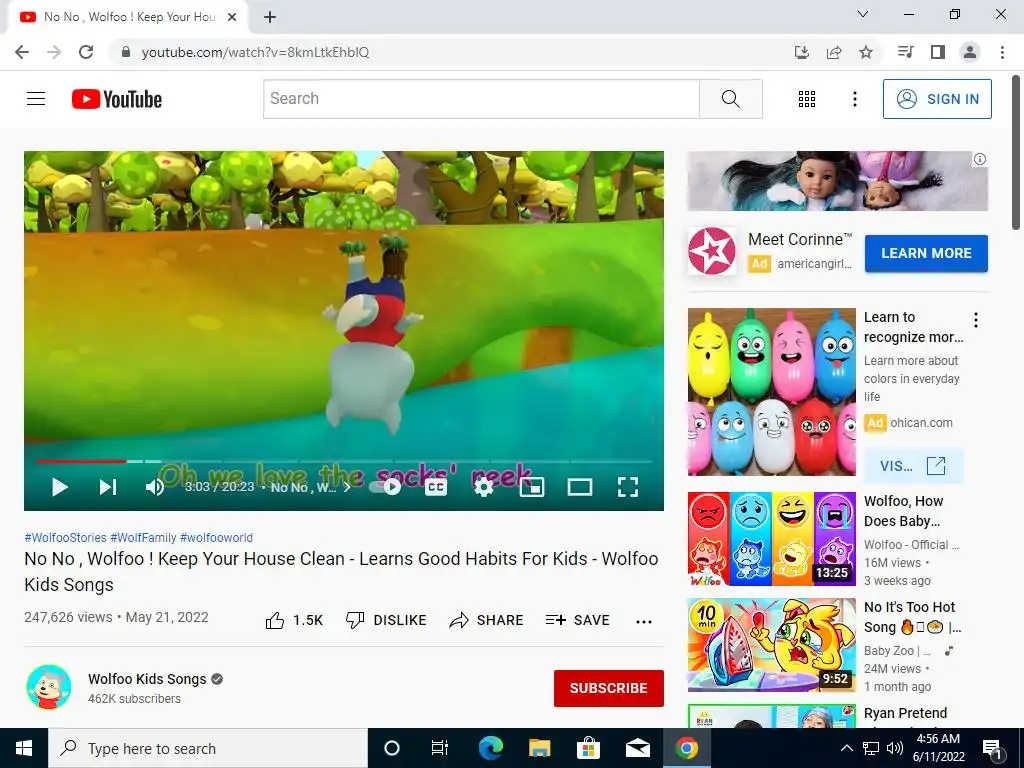The width and height of the screenshot is (1024, 768).
Task: Open #WolfFamily hashtag
Action: pyautogui.click(x=143, y=537)
